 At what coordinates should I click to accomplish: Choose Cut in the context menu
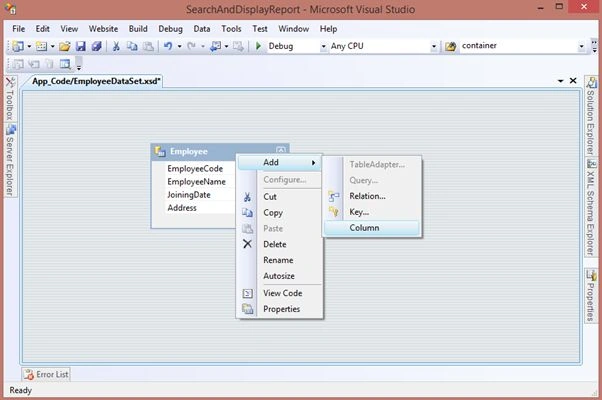click(x=279, y=197)
